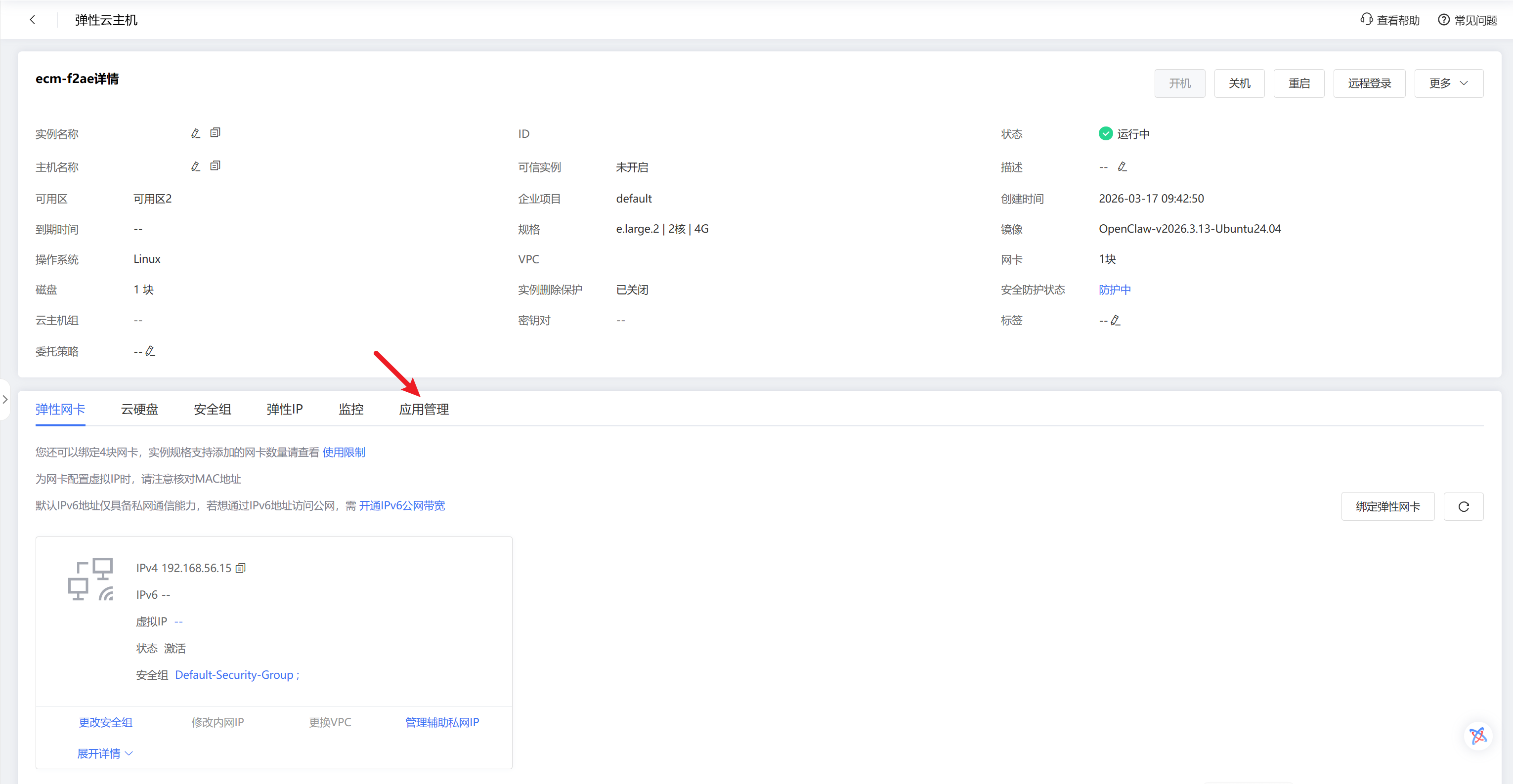Open the 监控 tab

pos(350,409)
